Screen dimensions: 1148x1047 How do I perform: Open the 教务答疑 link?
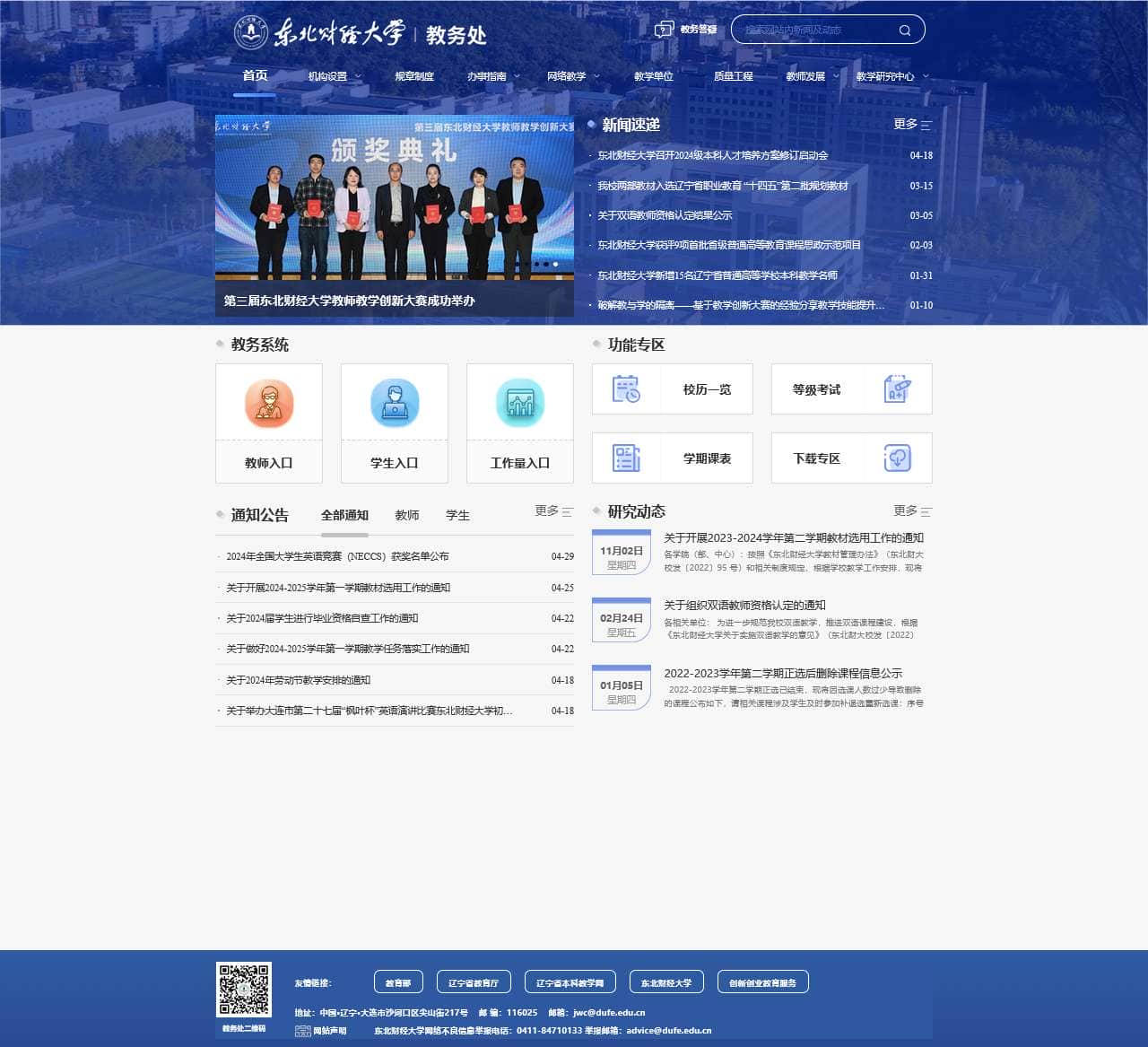coord(698,30)
